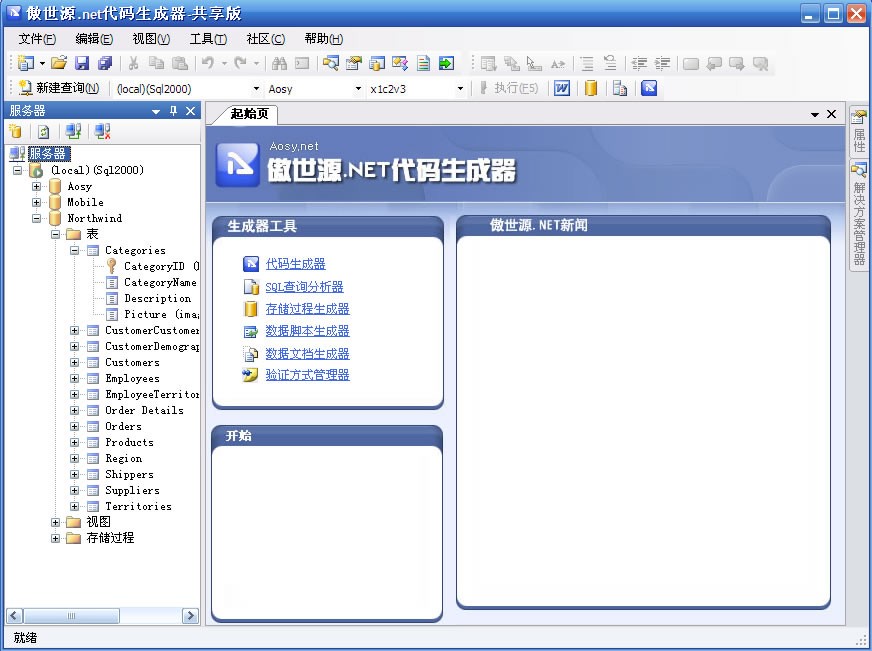Open the 验证方式管理器 link
872x651 pixels.
click(x=308, y=375)
